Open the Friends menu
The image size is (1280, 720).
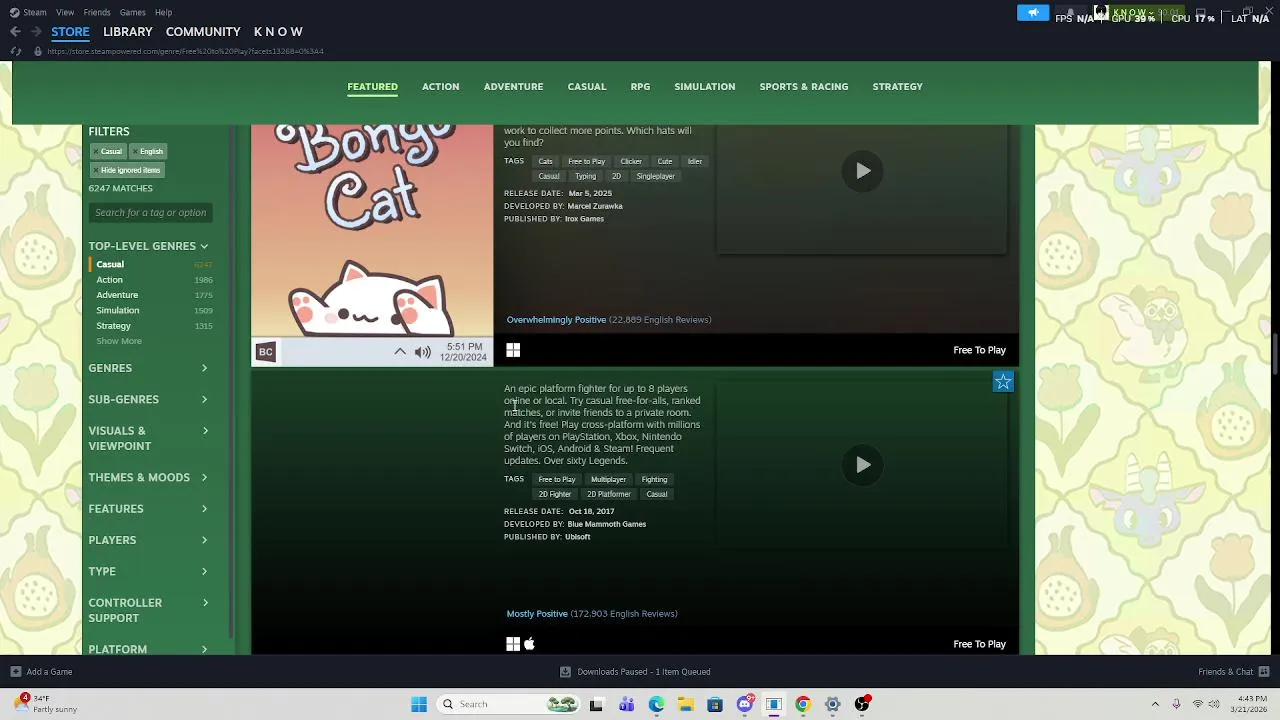click(97, 12)
